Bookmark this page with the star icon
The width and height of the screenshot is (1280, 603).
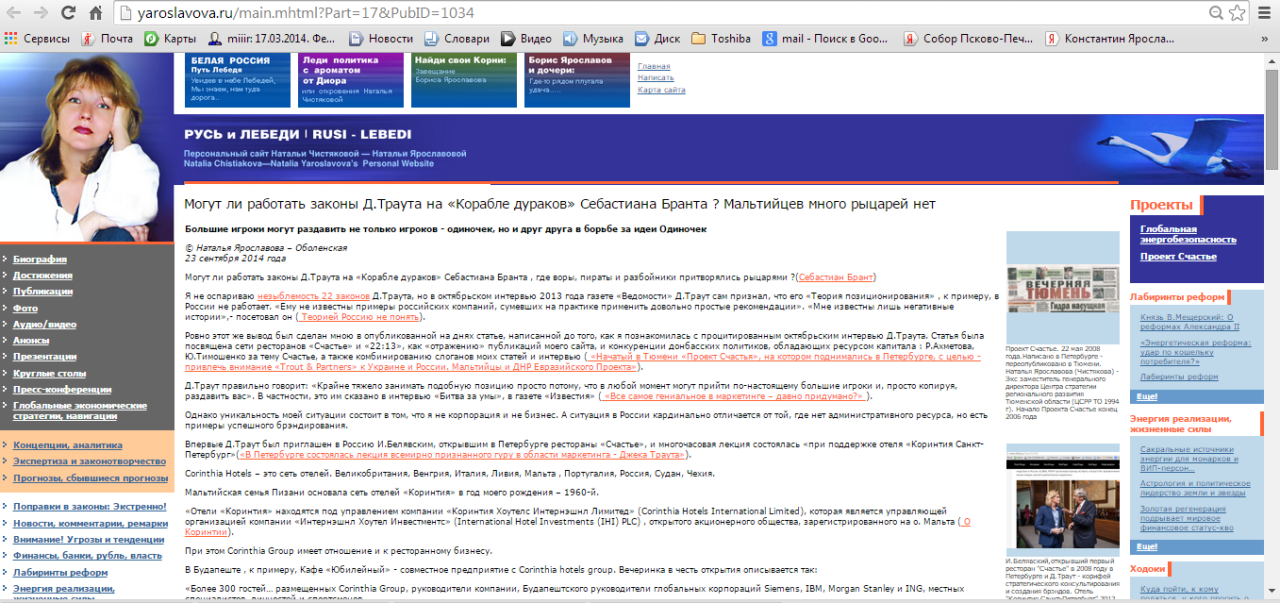coord(1237,13)
